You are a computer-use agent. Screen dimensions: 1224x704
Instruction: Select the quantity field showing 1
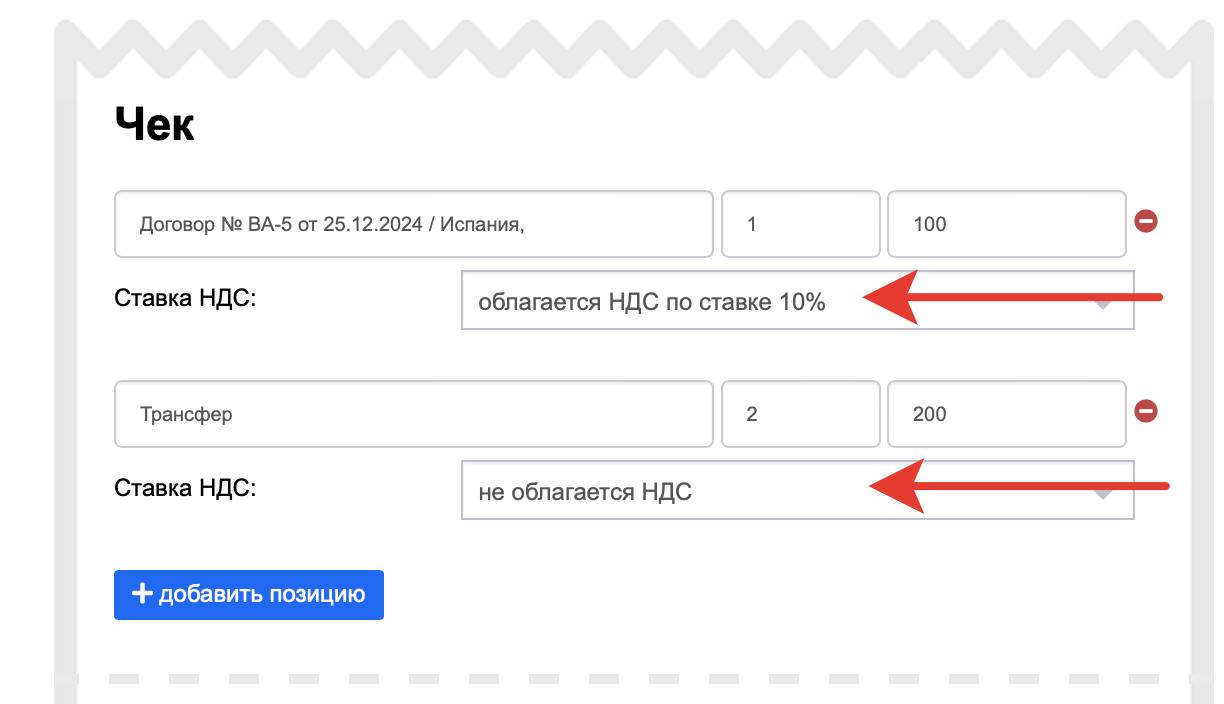pyautogui.click(x=800, y=224)
